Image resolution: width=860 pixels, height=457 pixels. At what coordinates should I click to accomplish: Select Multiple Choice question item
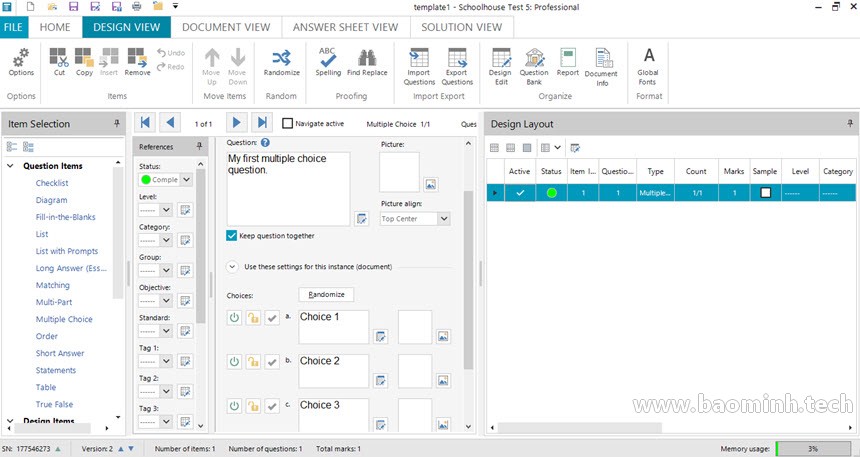pos(64,319)
